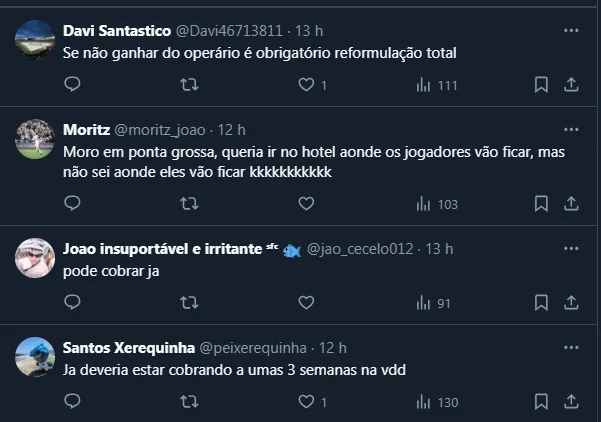Click Joao insuportável e irritante's avatar
The image size is (601, 422).
click(x=35, y=258)
